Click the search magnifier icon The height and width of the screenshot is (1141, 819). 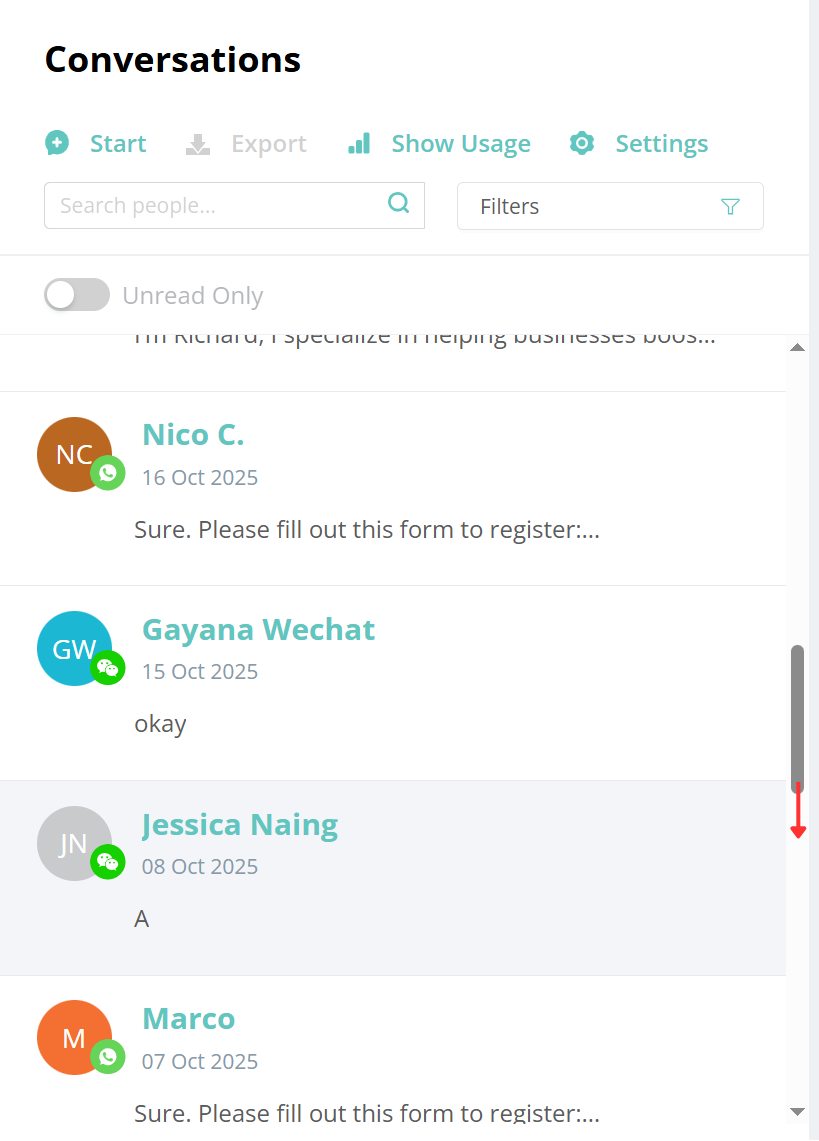point(399,204)
